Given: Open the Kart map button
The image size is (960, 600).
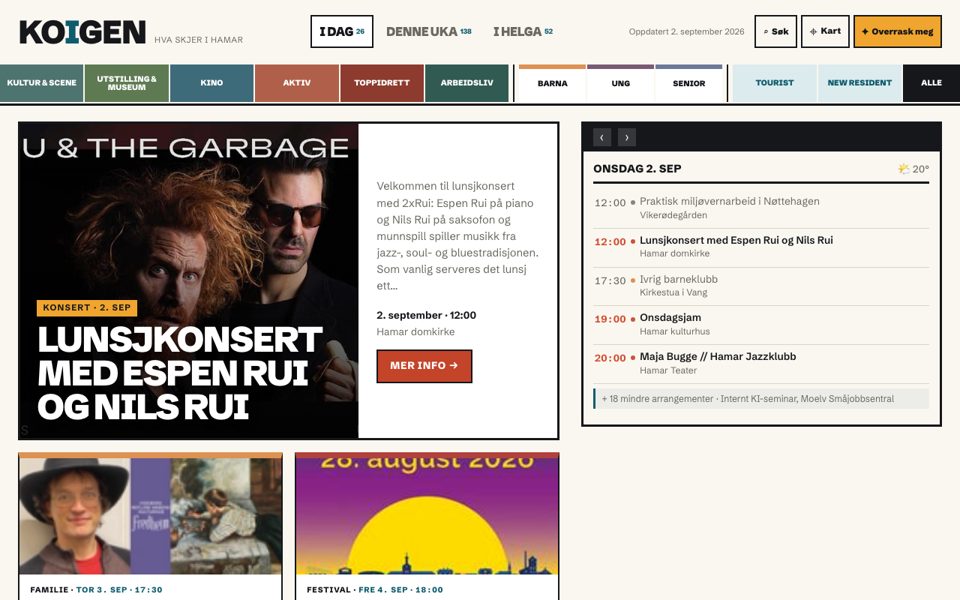Looking at the screenshot, I should (825, 31).
